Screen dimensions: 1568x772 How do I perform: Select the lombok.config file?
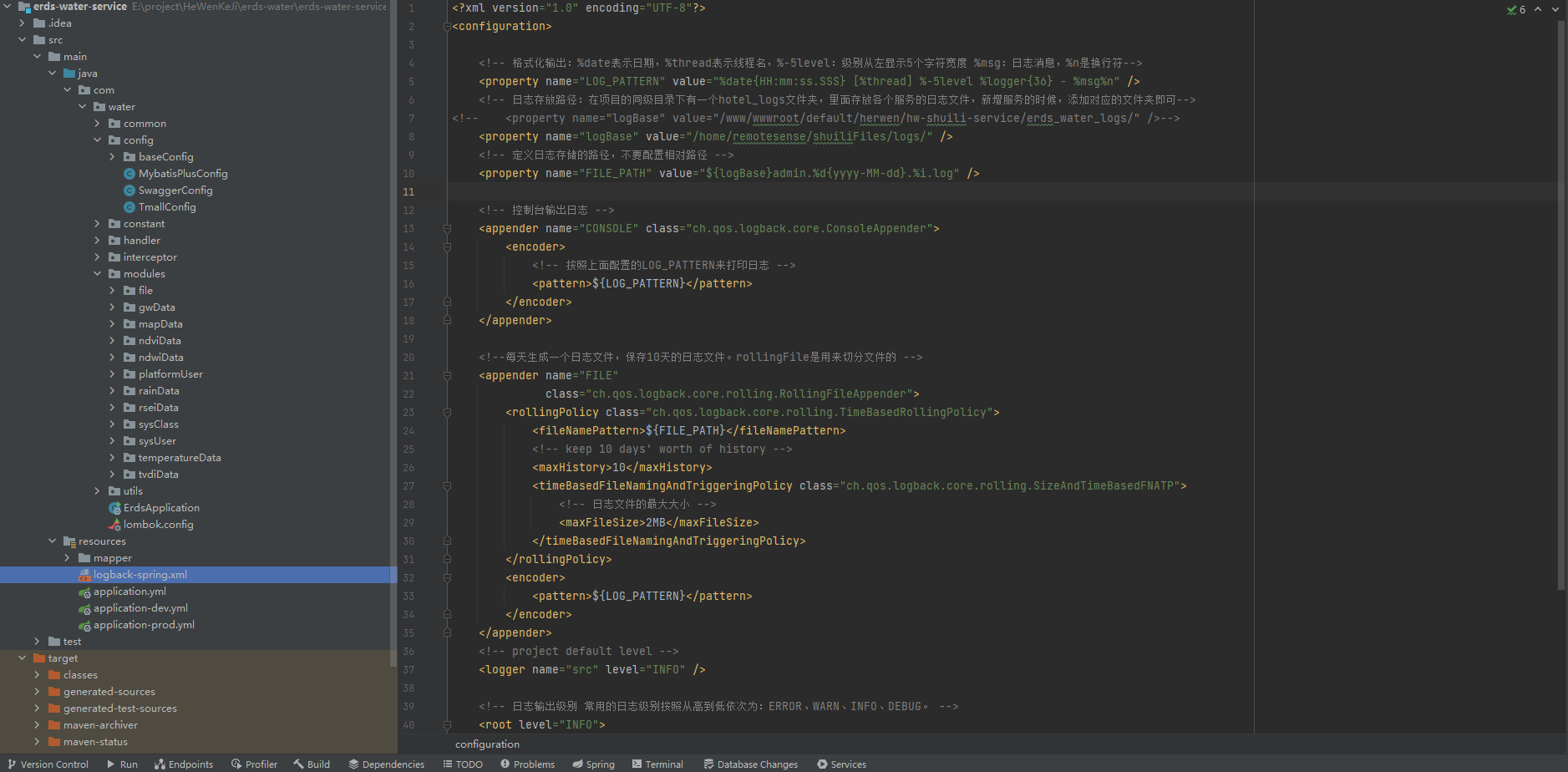click(159, 525)
